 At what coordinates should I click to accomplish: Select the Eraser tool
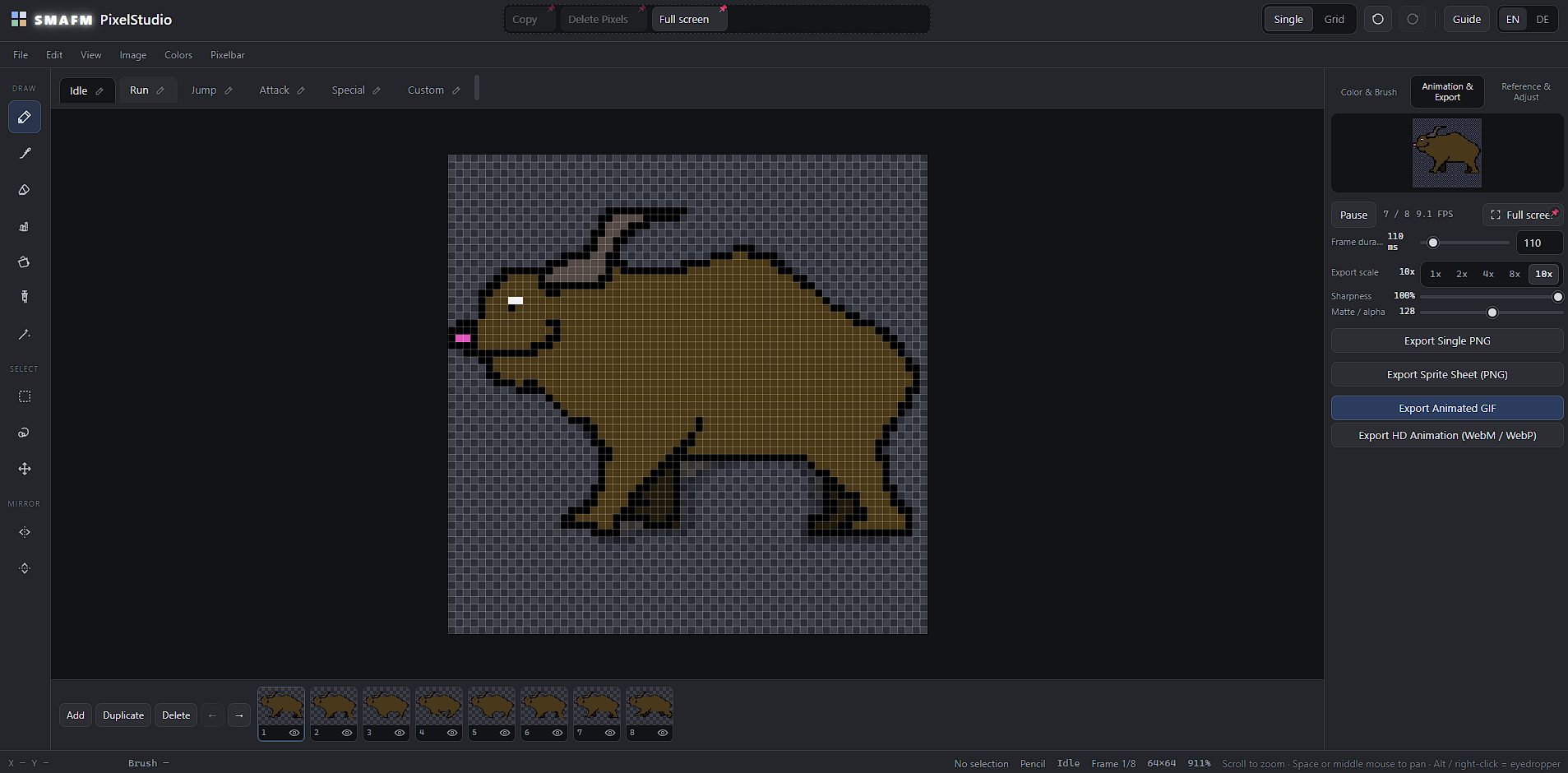(25, 189)
